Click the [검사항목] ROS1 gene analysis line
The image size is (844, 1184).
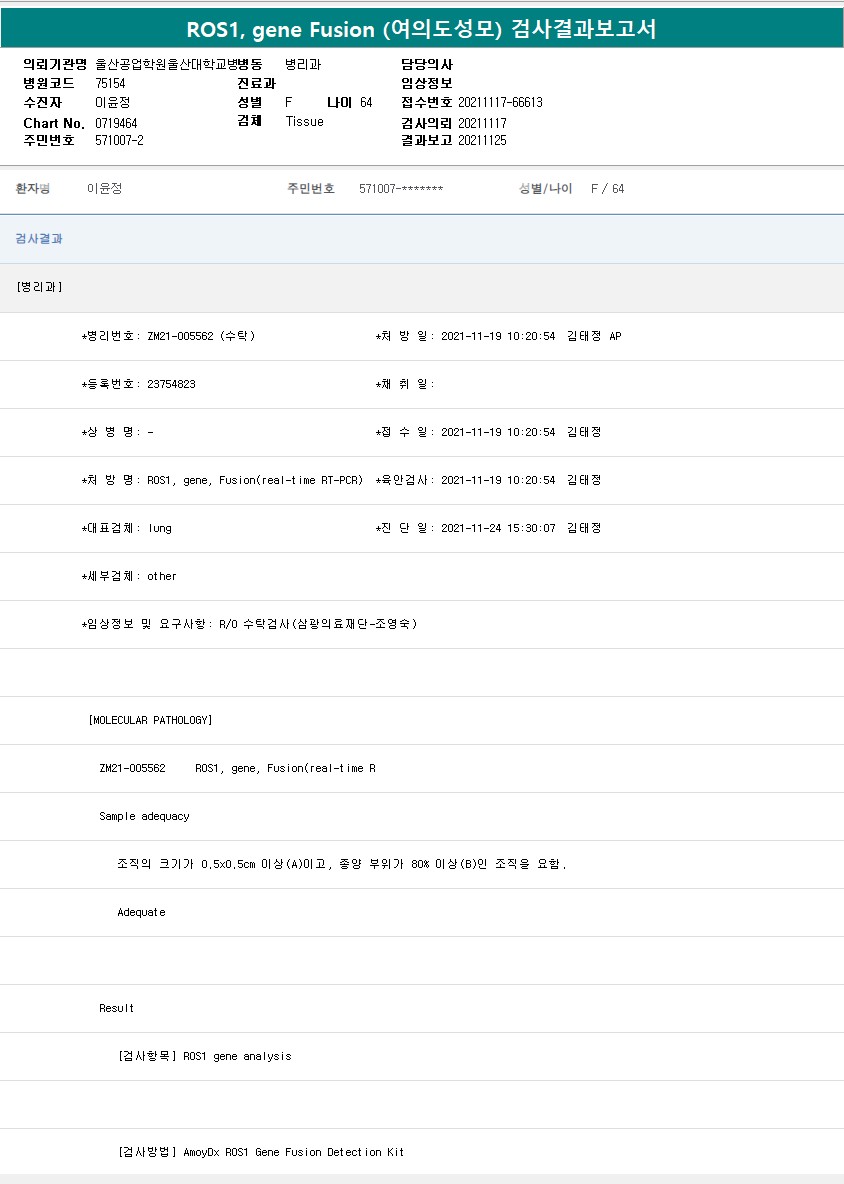(205, 1056)
